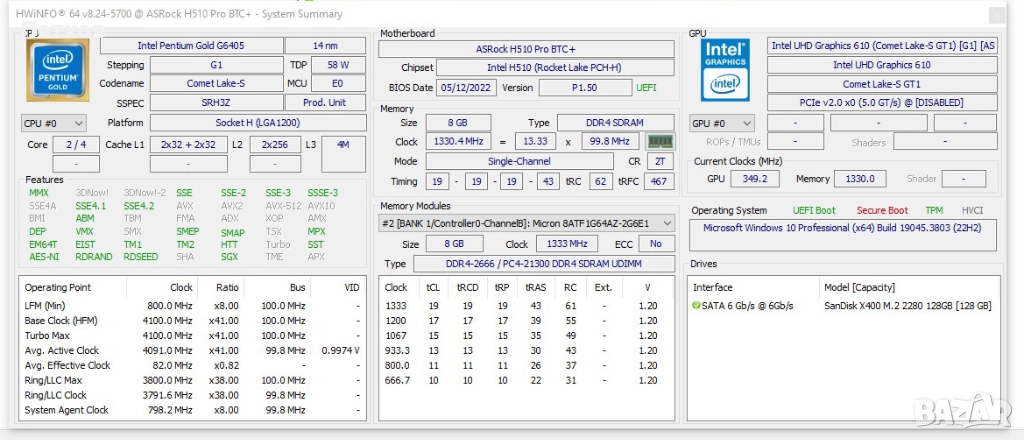Click the tRCD column header in timings table
The width and height of the screenshot is (1024, 440).
click(x=467, y=287)
